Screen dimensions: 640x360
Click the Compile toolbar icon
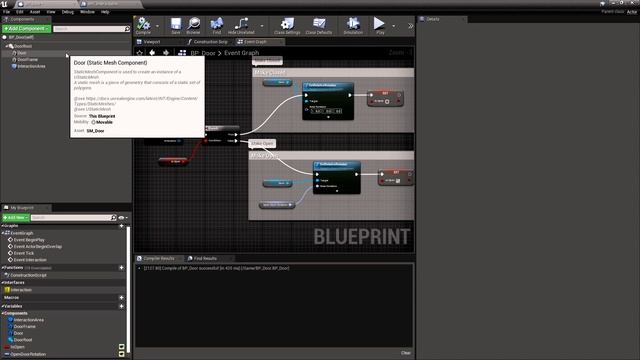click(x=143, y=24)
